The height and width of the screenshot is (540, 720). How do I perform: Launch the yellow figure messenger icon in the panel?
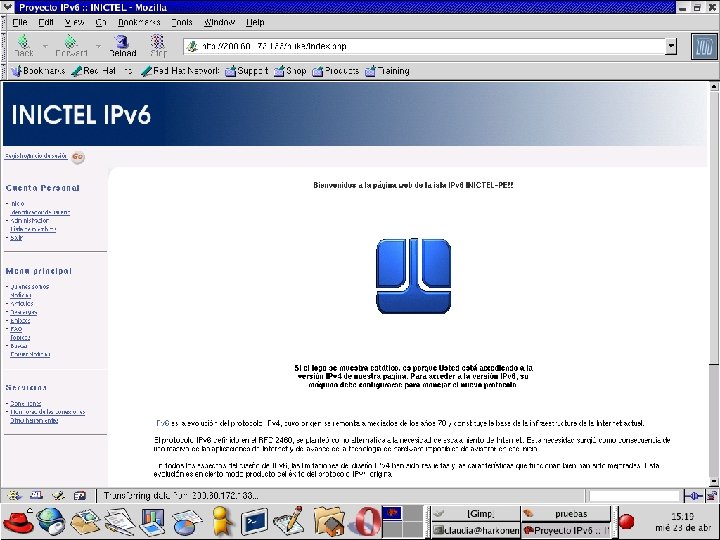click(221, 521)
